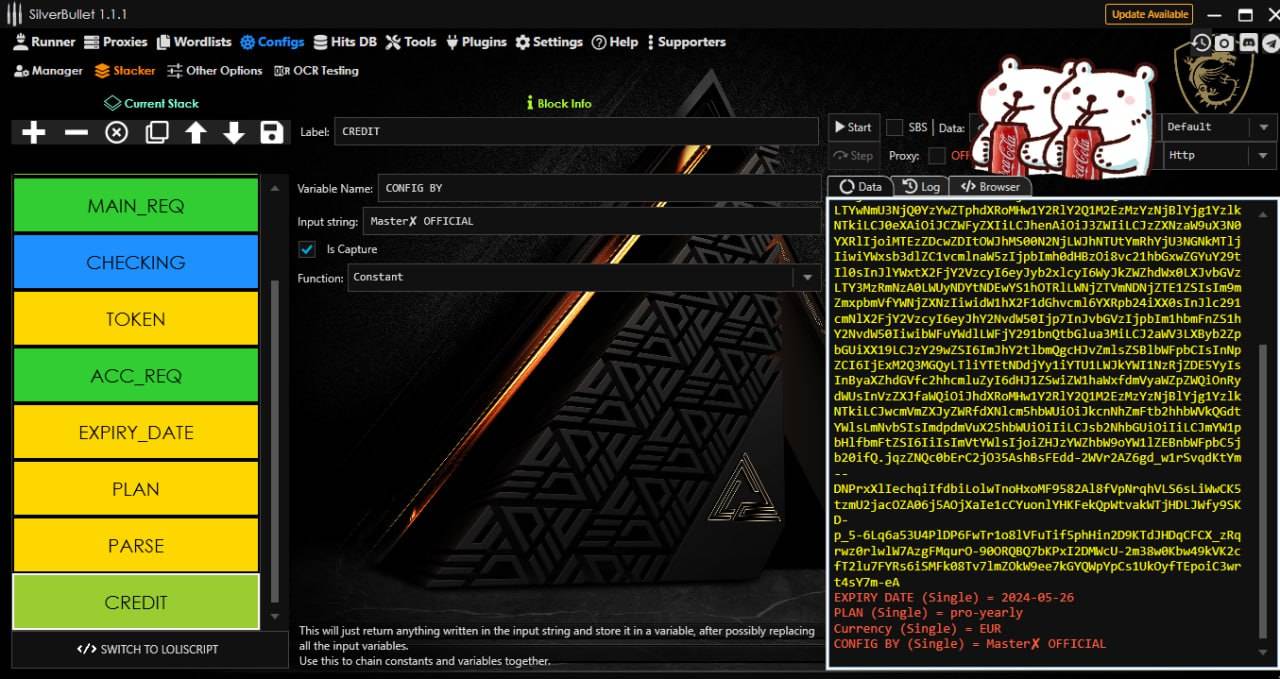Select the ACC_REQ block
The height and width of the screenshot is (679, 1280).
click(135, 376)
